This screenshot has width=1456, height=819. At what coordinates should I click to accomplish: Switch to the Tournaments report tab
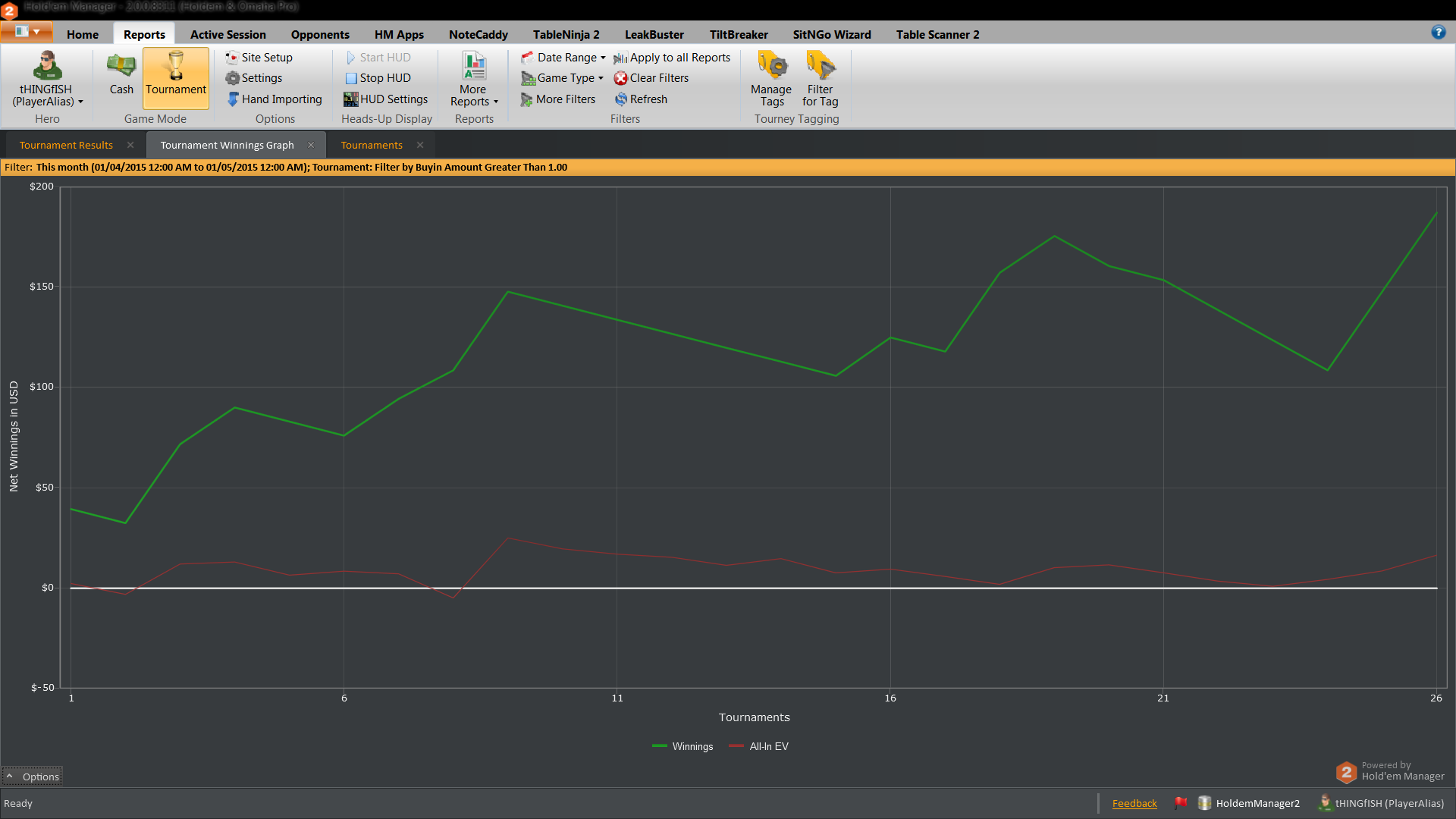tap(372, 145)
